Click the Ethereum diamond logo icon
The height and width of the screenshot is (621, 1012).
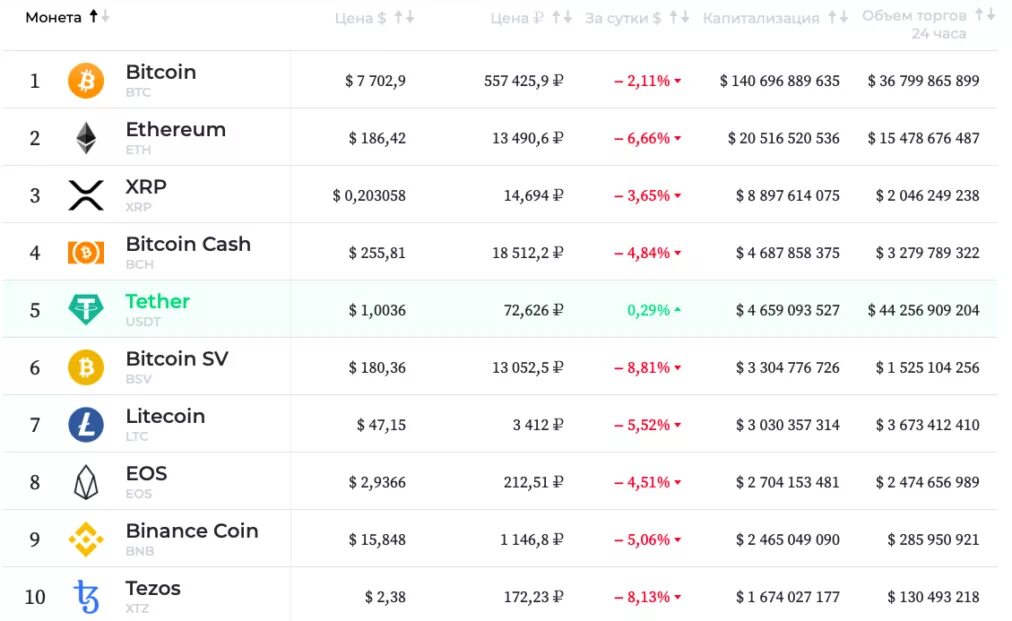pyautogui.click(x=86, y=138)
